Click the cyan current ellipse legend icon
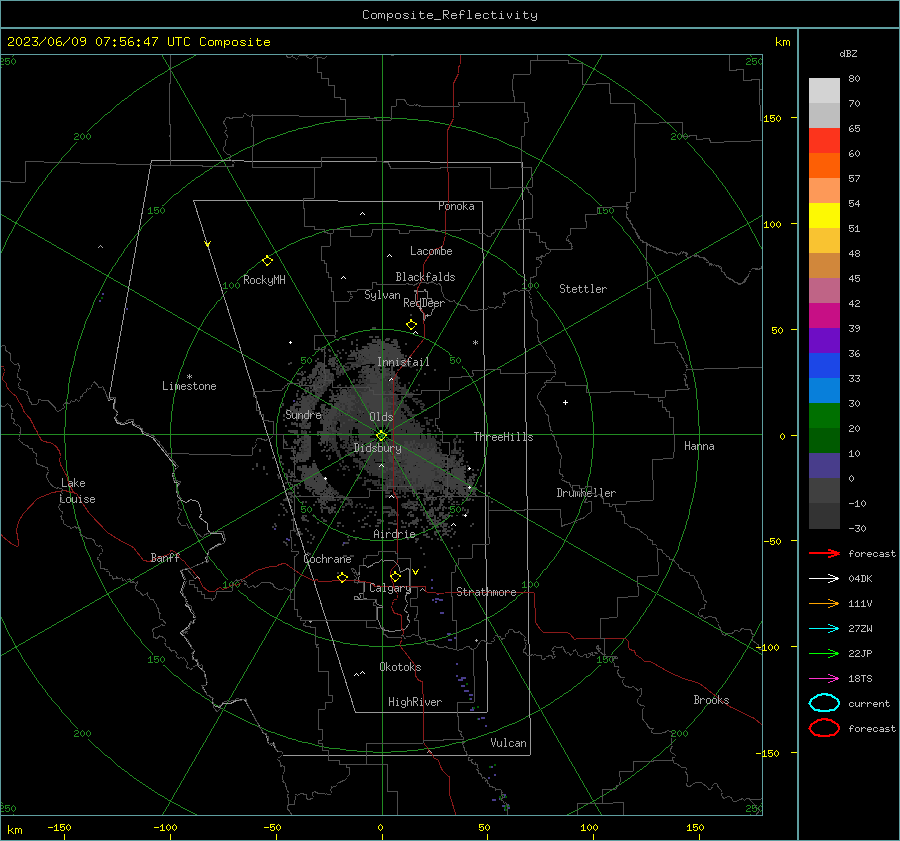The height and width of the screenshot is (841, 900). point(824,703)
